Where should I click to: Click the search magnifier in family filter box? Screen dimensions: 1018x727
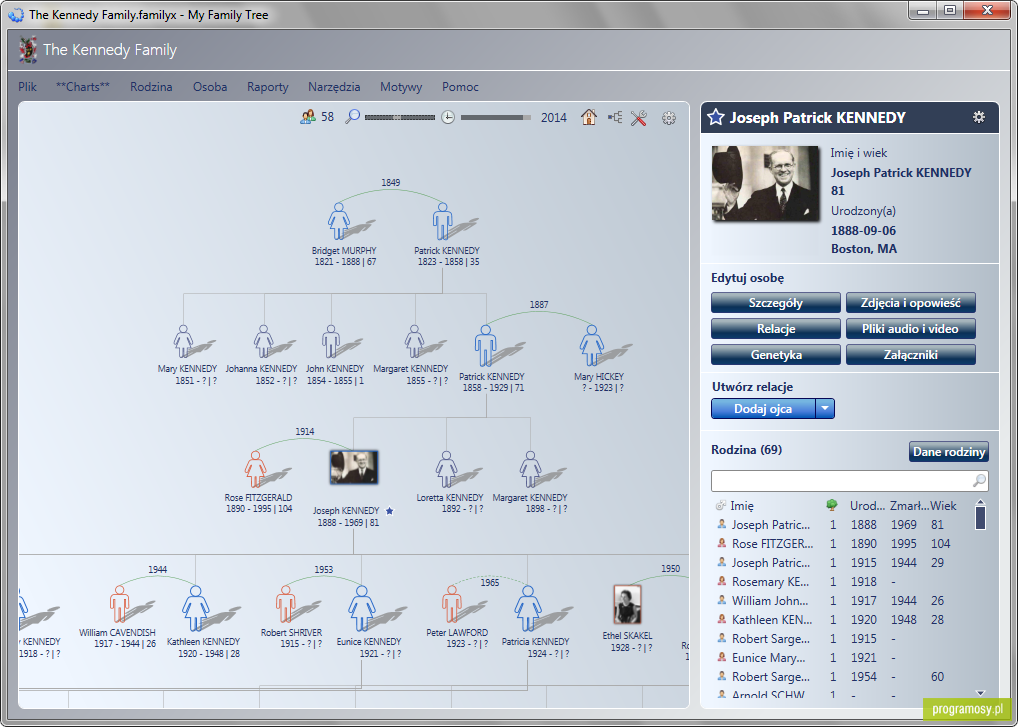click(979, 480)
